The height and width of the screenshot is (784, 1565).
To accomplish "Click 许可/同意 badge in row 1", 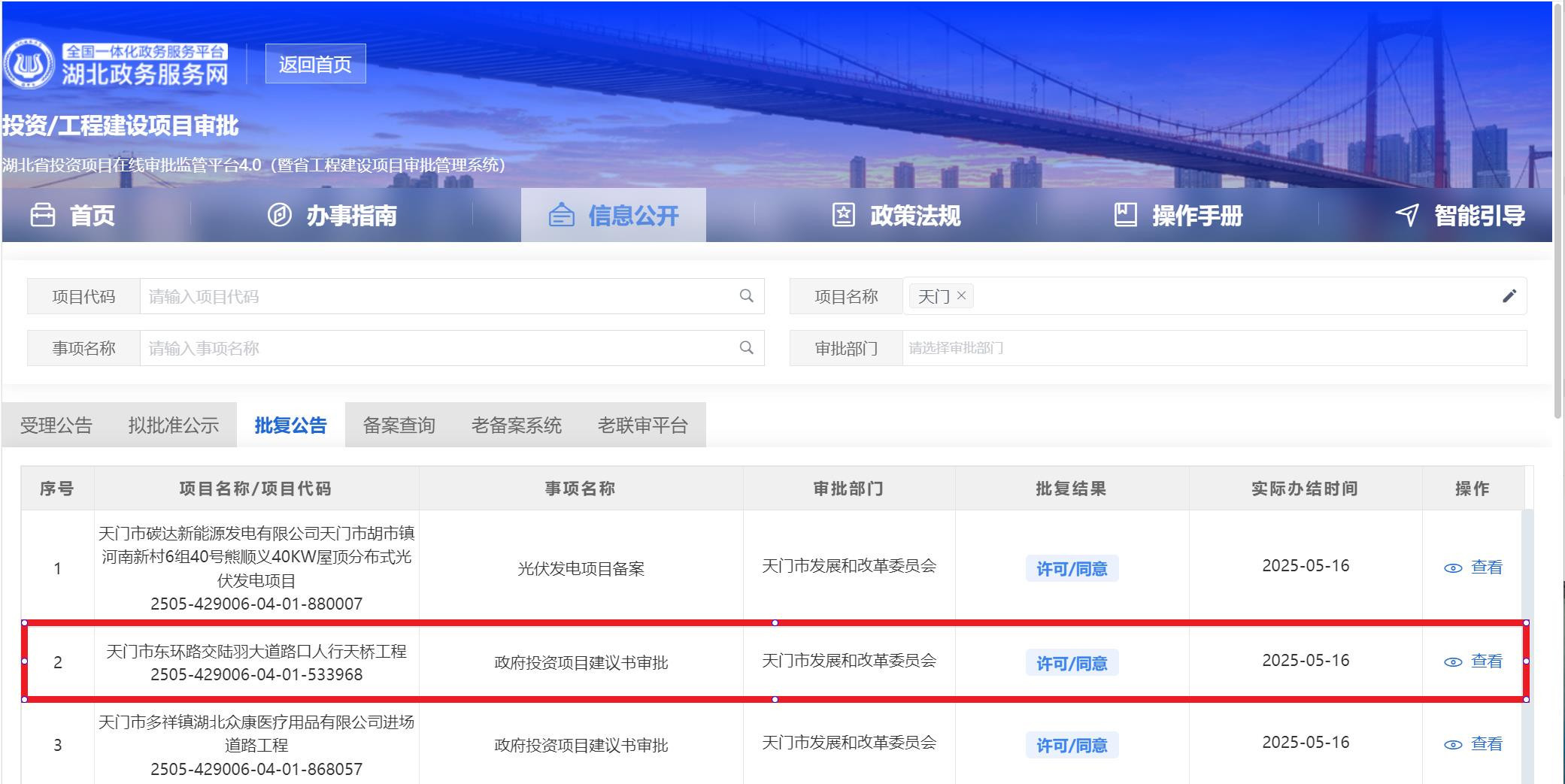I will (1072, 568).
